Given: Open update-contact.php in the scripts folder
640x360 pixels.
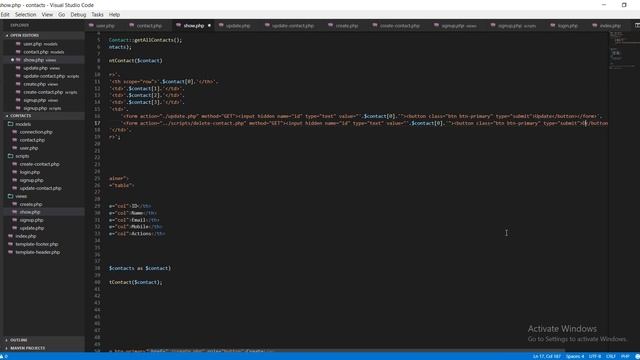Looking at the screenshot, I should (x=40, y=188).
